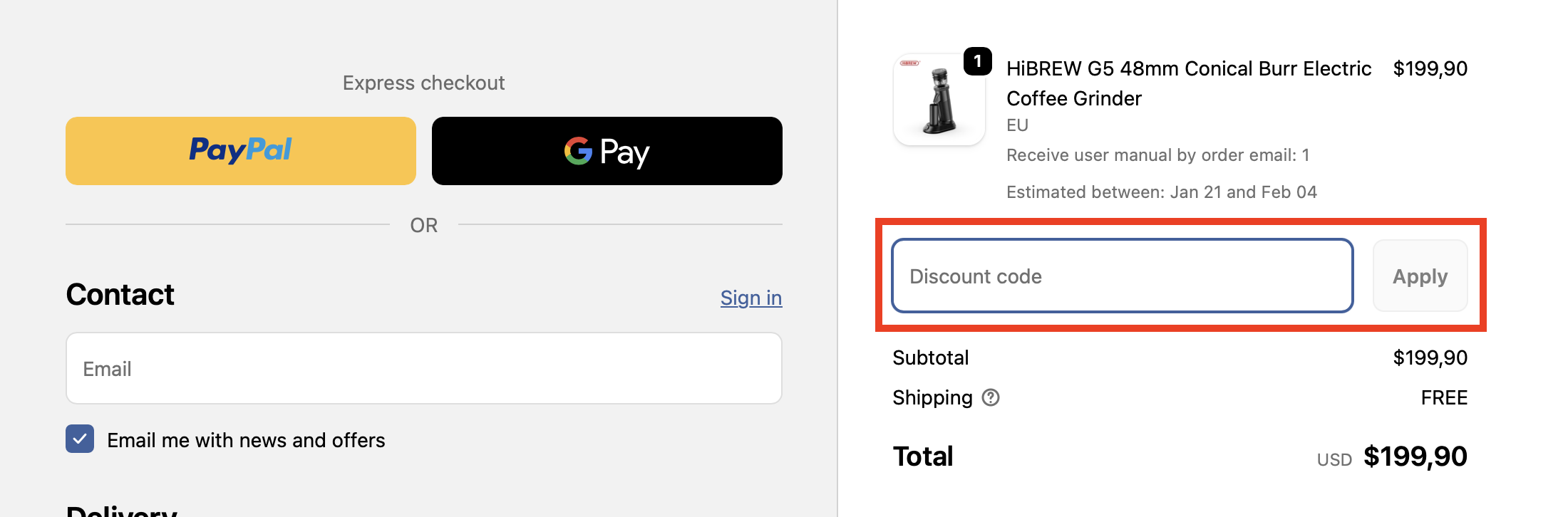Image resolution: width=1568 pixels, height=517 pixels.
Task: Open the Sign in link
Action: pos(751,298)
